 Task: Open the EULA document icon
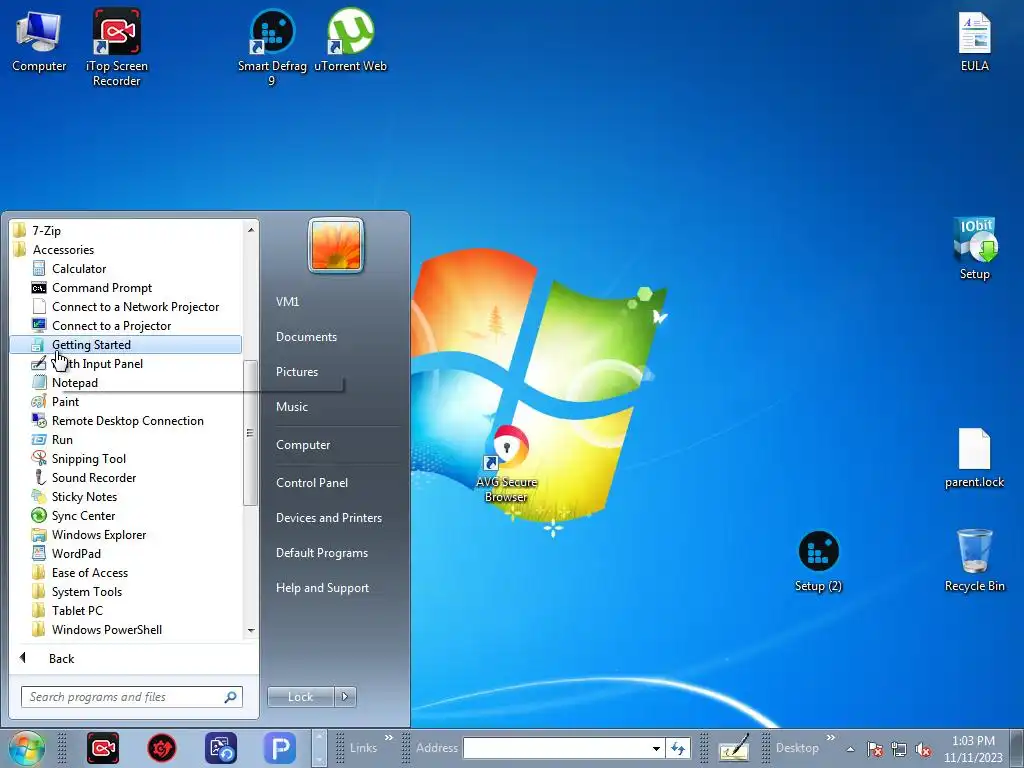(x=974, y=41)
